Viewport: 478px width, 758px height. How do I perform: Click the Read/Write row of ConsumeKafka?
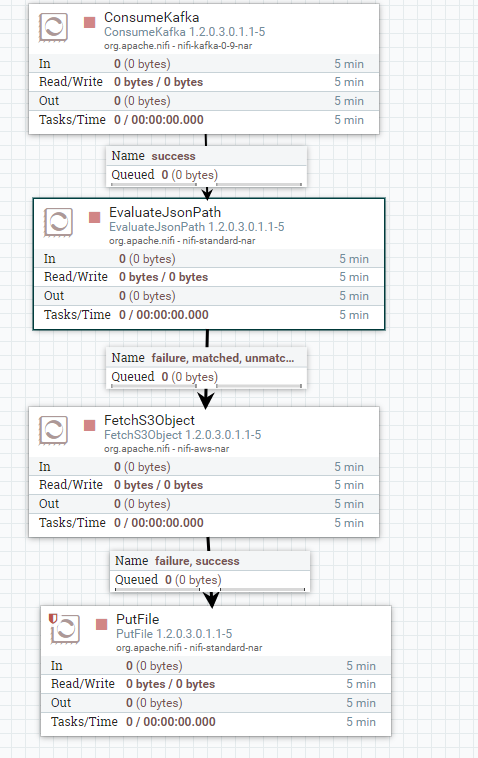[x=204, y=82]
